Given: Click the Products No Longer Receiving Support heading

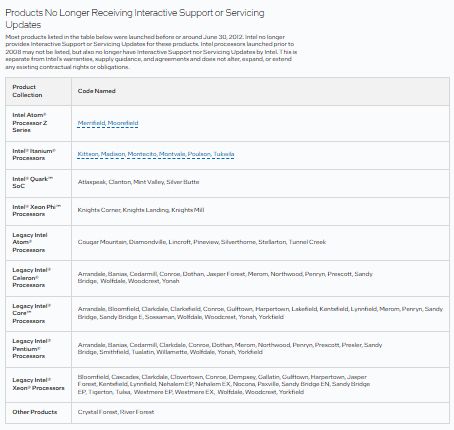Looking at the screenshot, I should coord(135,19).
